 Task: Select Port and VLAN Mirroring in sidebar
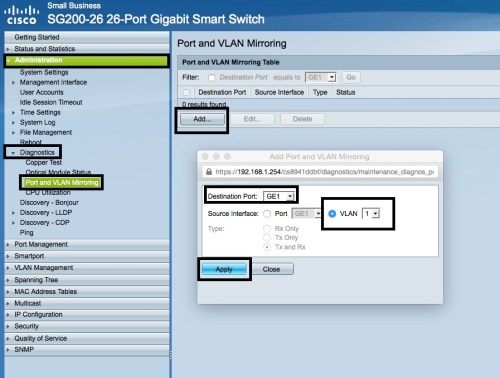[x=62, y=182]
